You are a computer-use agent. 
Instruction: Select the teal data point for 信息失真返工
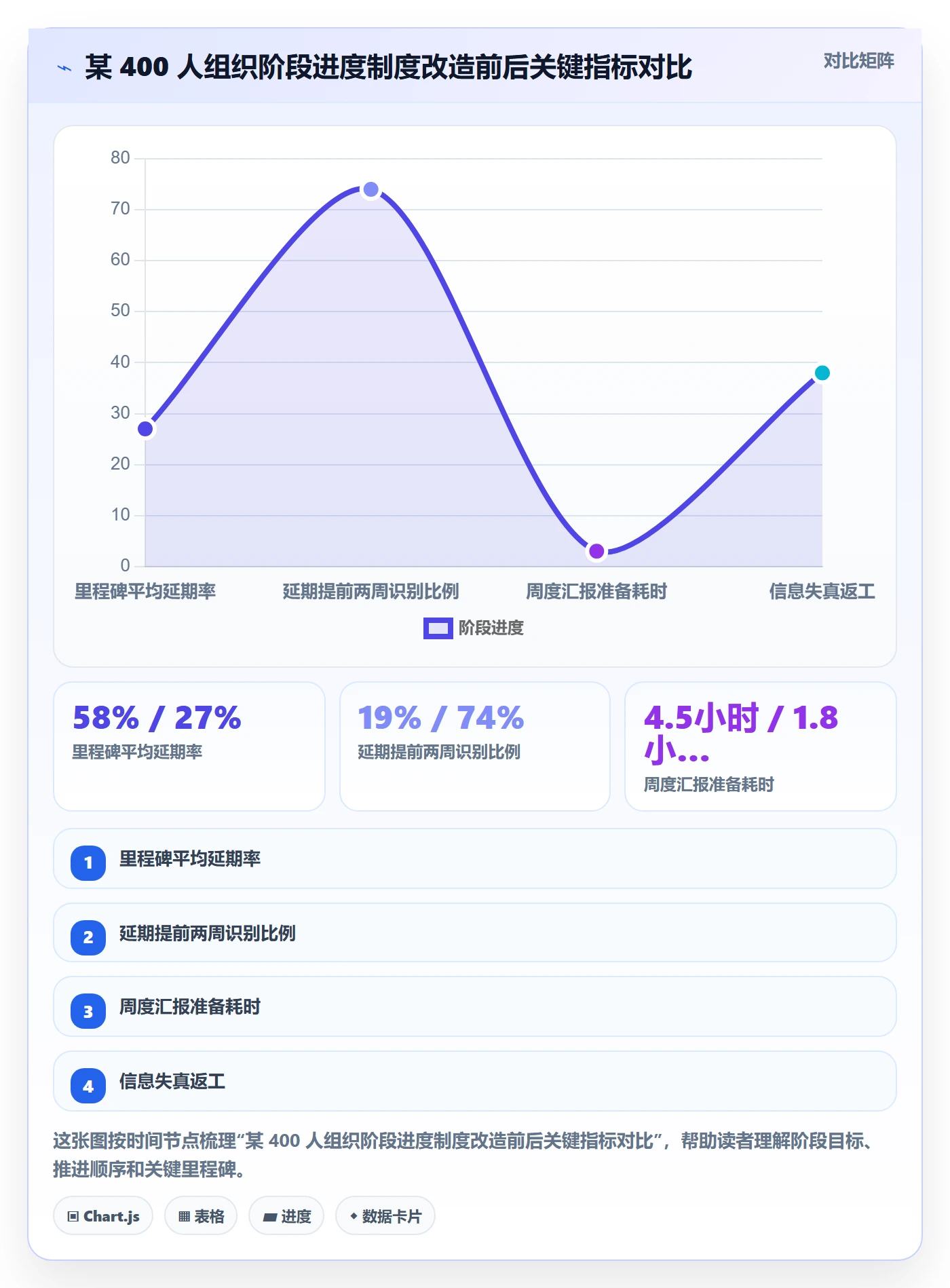tap(822, 373)
